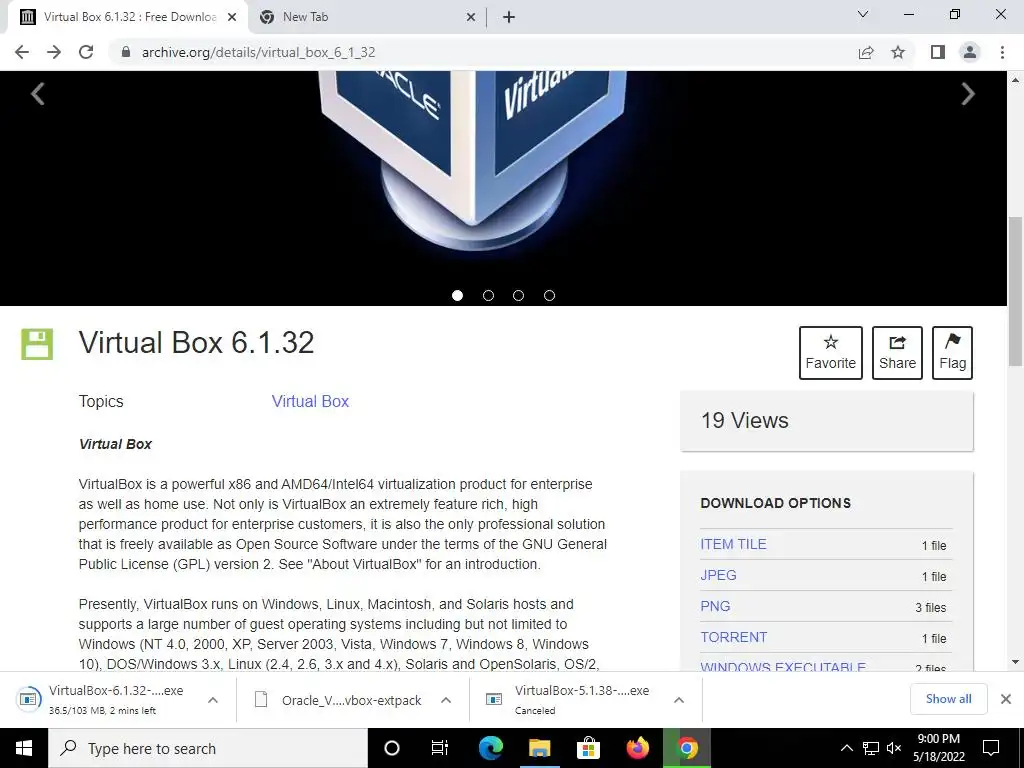Viewport: 1024px width, 768px height.
Task: Open Microsoft Store from taskbar
Action: (588, 748)
